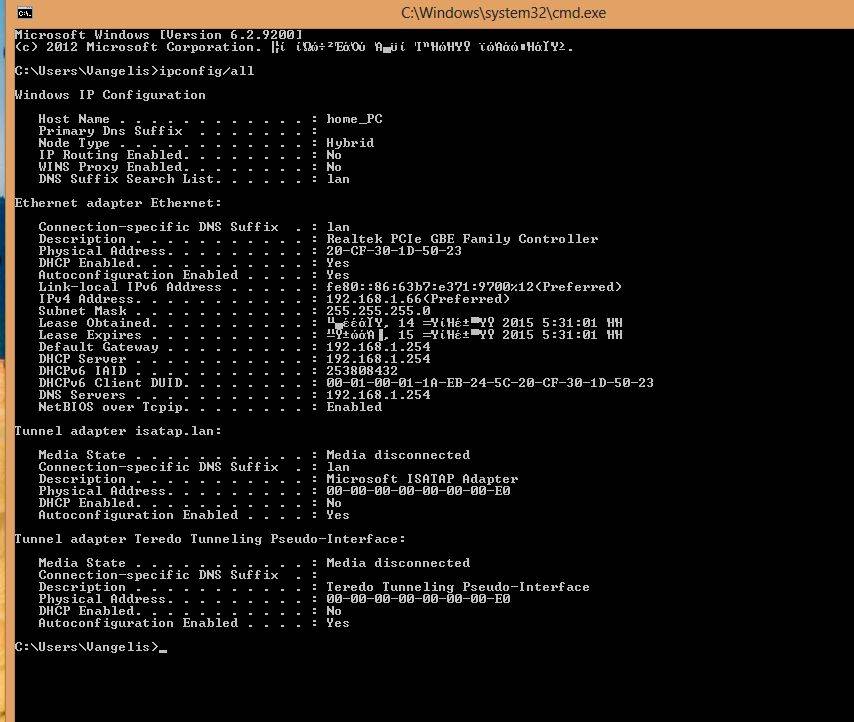The height and width of the screenshot is (722, 854).
Task: Click the final C:\Users\Vangelis> prompt line
Action: pos(86,647)
